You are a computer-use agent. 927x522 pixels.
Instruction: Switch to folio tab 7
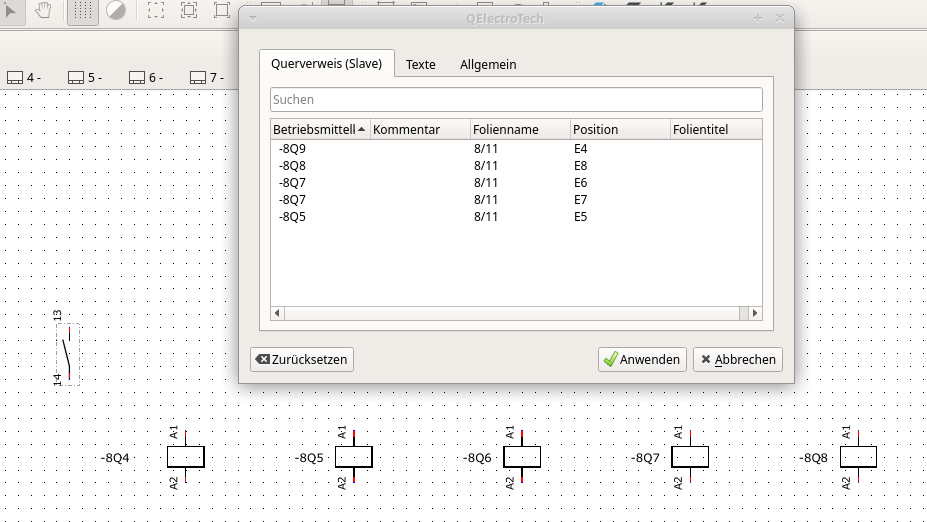[207, 77]
